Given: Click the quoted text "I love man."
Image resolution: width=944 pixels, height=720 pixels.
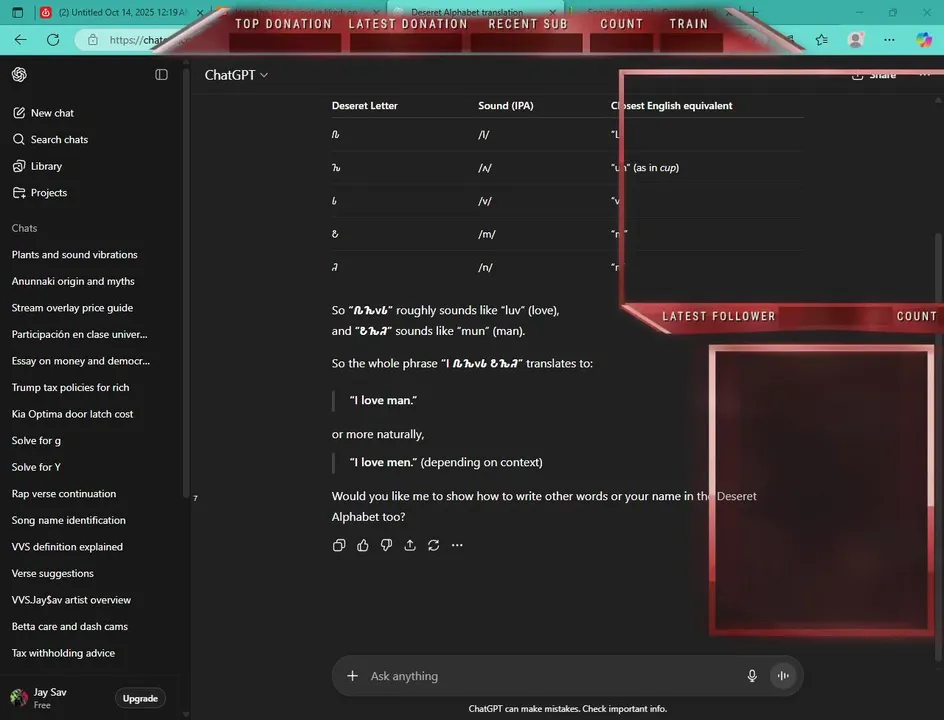Looking at the screenshot, I should point(384,400).
